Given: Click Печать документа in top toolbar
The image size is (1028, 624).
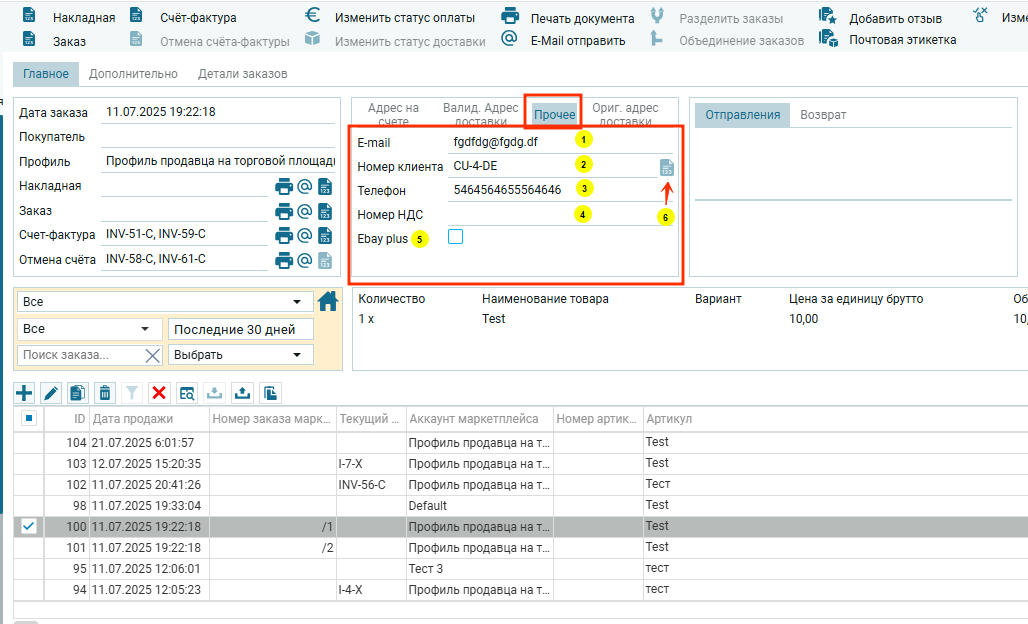Looking at the screenshot, I should (x=581, y=18).
